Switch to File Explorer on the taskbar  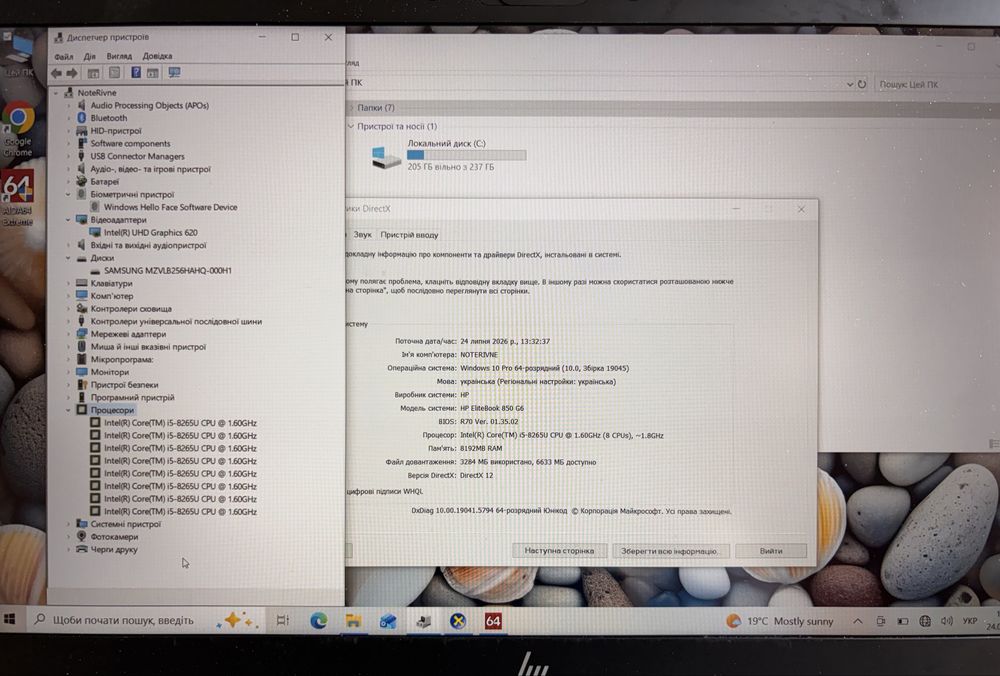[x=353, y=621]
